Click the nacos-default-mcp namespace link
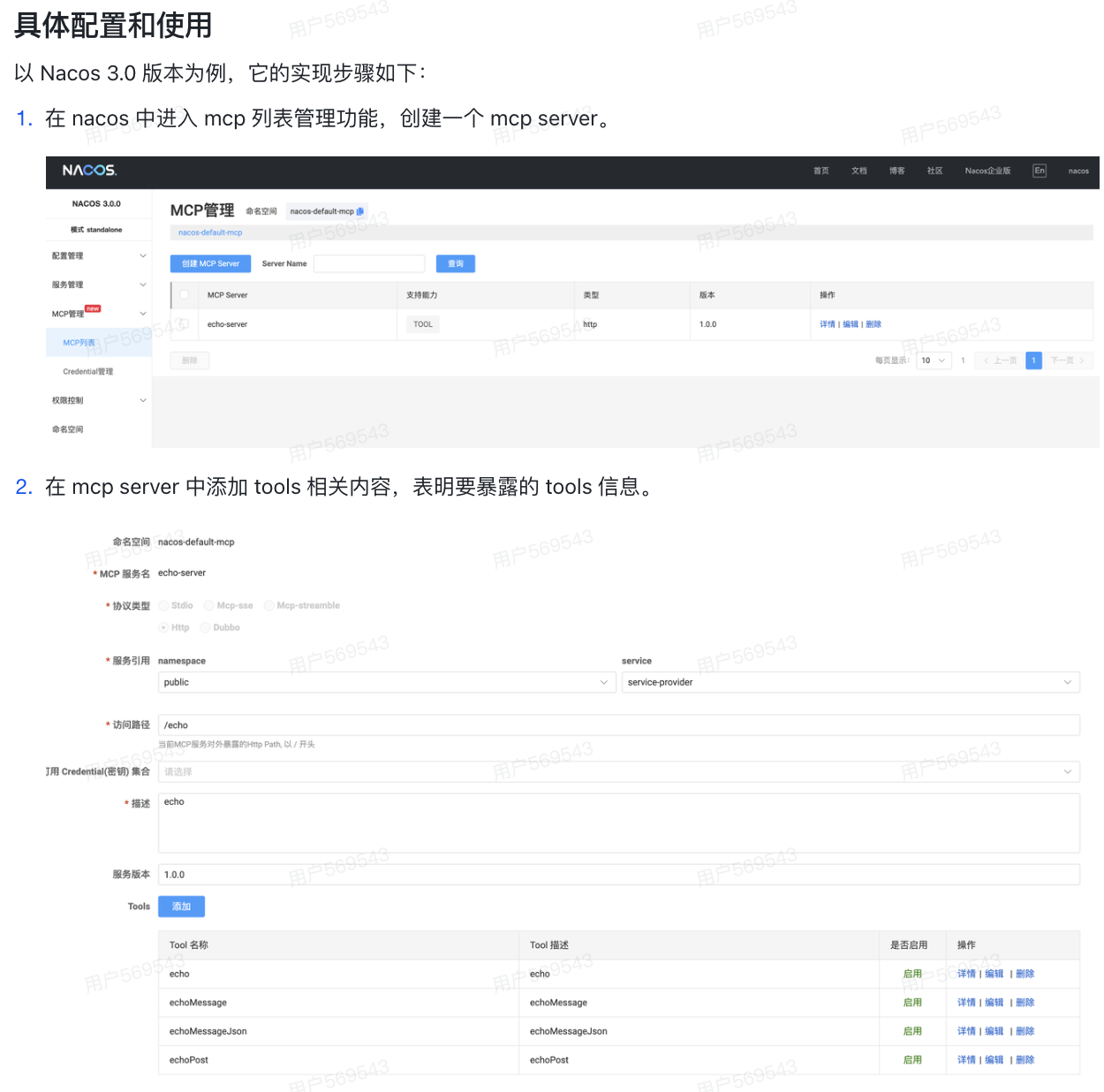 click(210, 232)
